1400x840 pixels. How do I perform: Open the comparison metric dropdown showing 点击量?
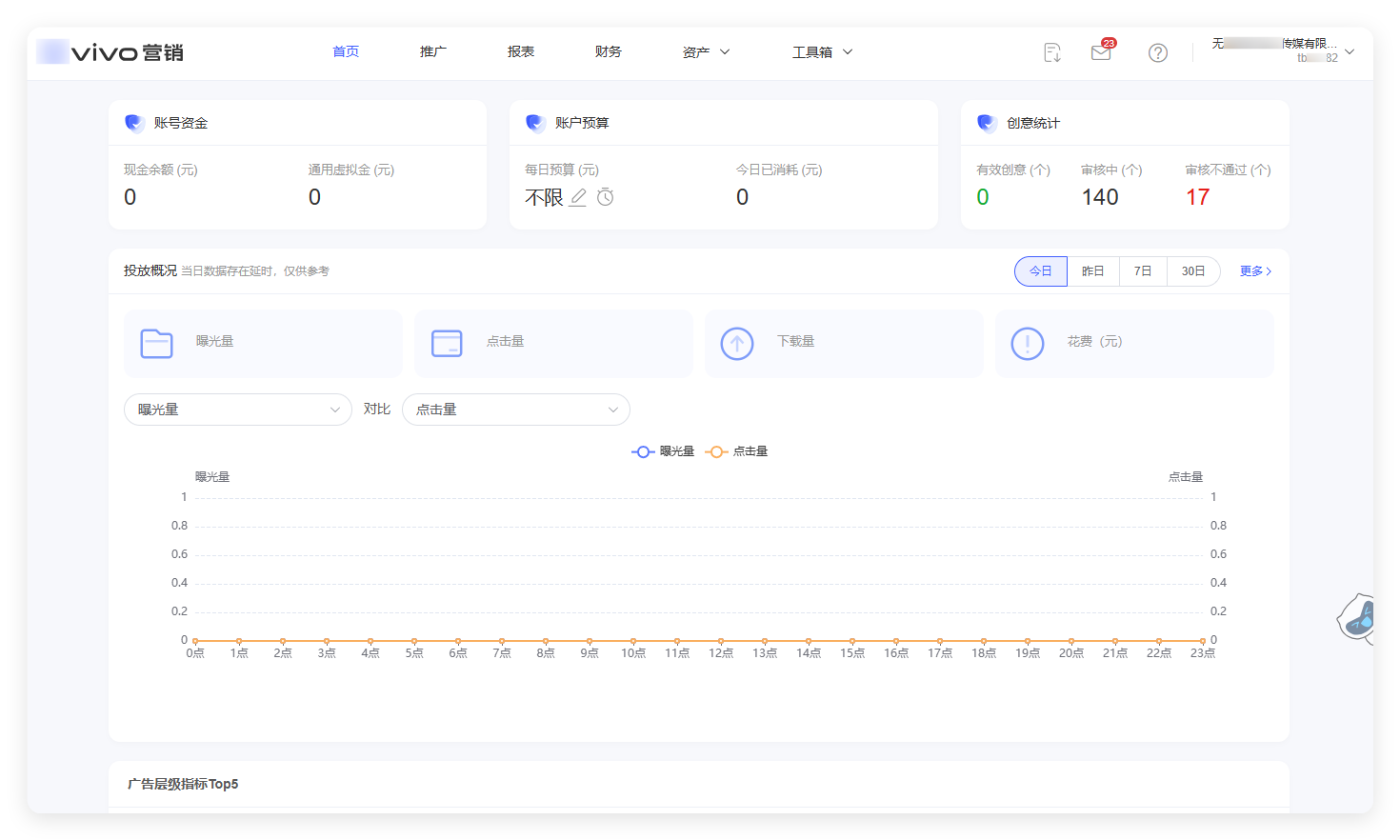tap(515, 409)
